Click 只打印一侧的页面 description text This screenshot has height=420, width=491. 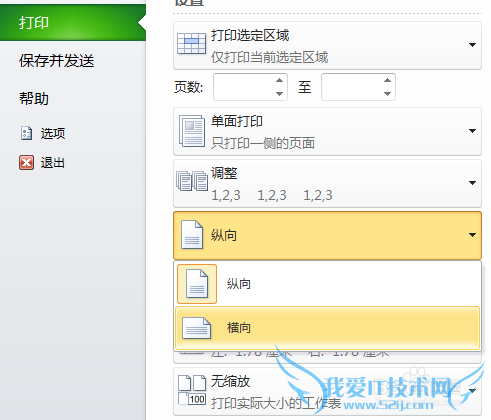[263, 143]
